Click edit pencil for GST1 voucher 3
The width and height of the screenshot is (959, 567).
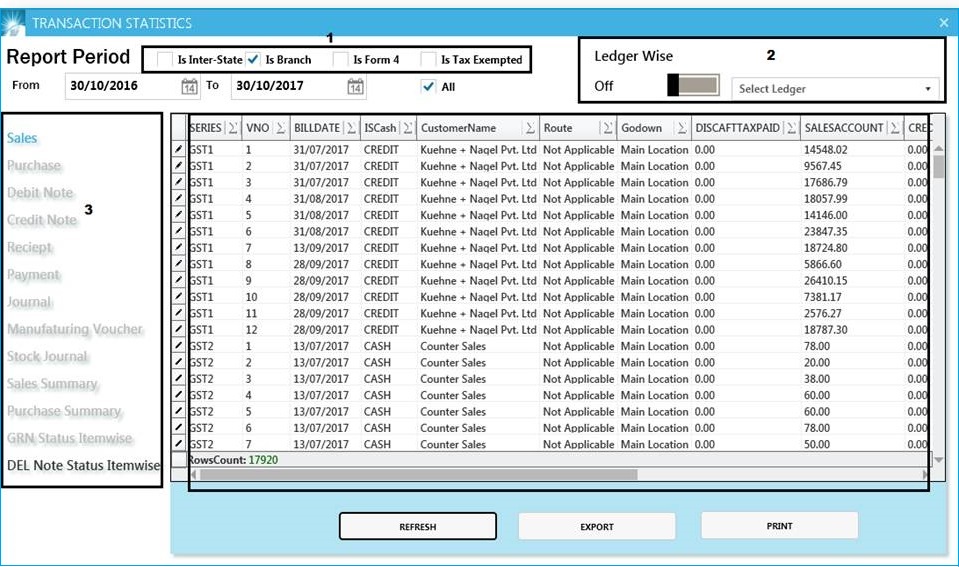tap(179, 182)
